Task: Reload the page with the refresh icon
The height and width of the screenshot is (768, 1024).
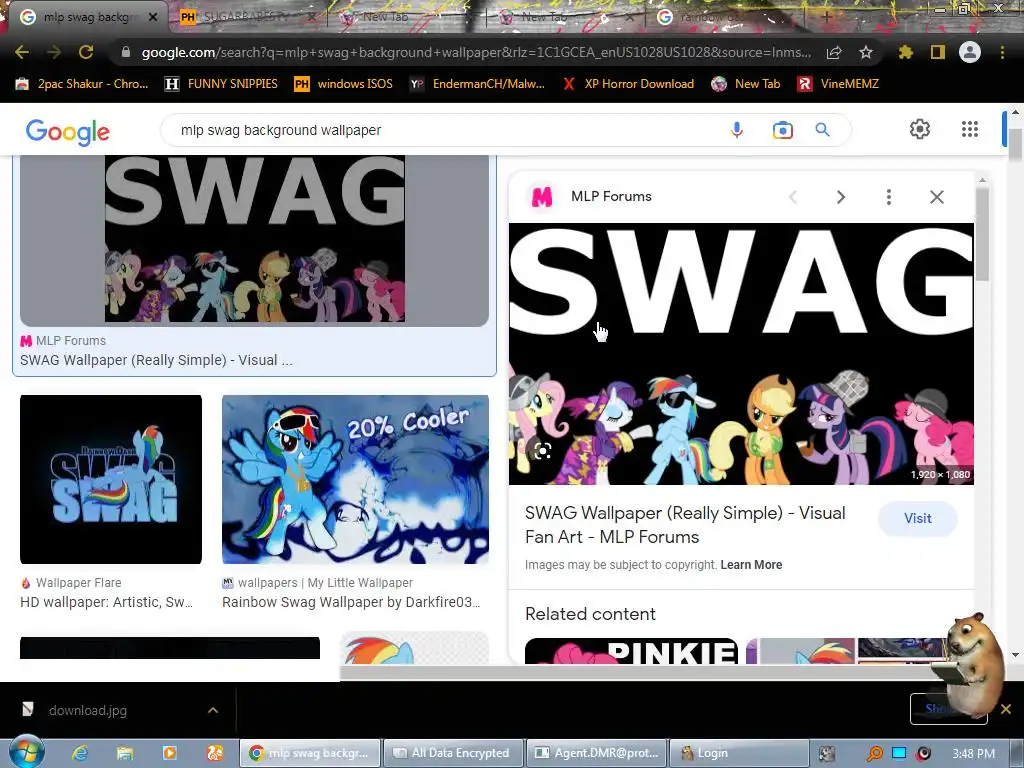Action: pos(86,52)
